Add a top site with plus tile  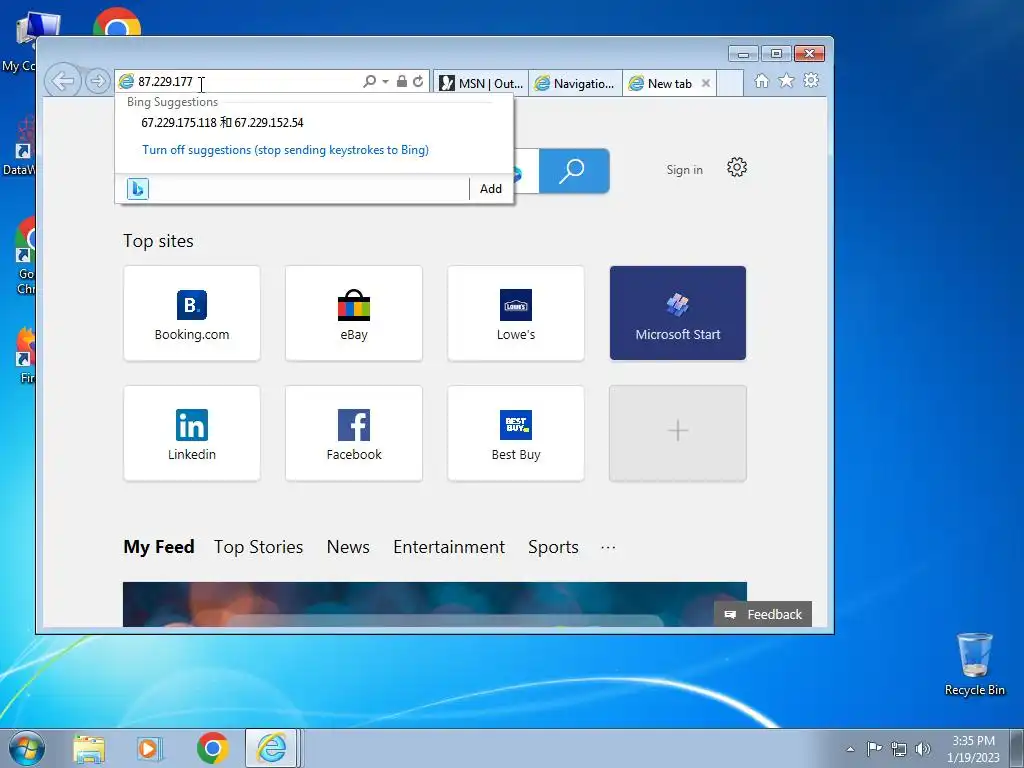point(678,433)
